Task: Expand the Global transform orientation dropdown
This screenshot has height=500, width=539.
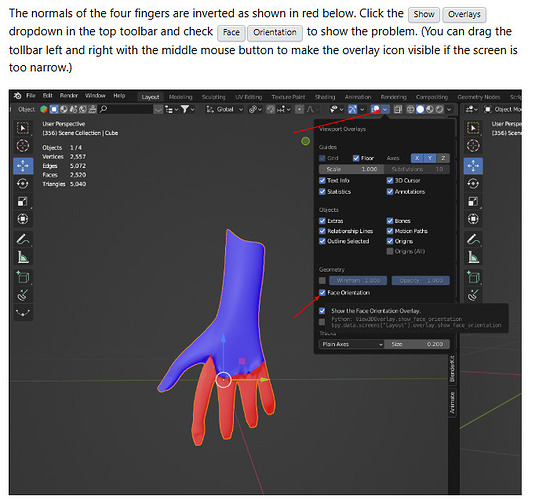Action: click(x=225, y=110)
